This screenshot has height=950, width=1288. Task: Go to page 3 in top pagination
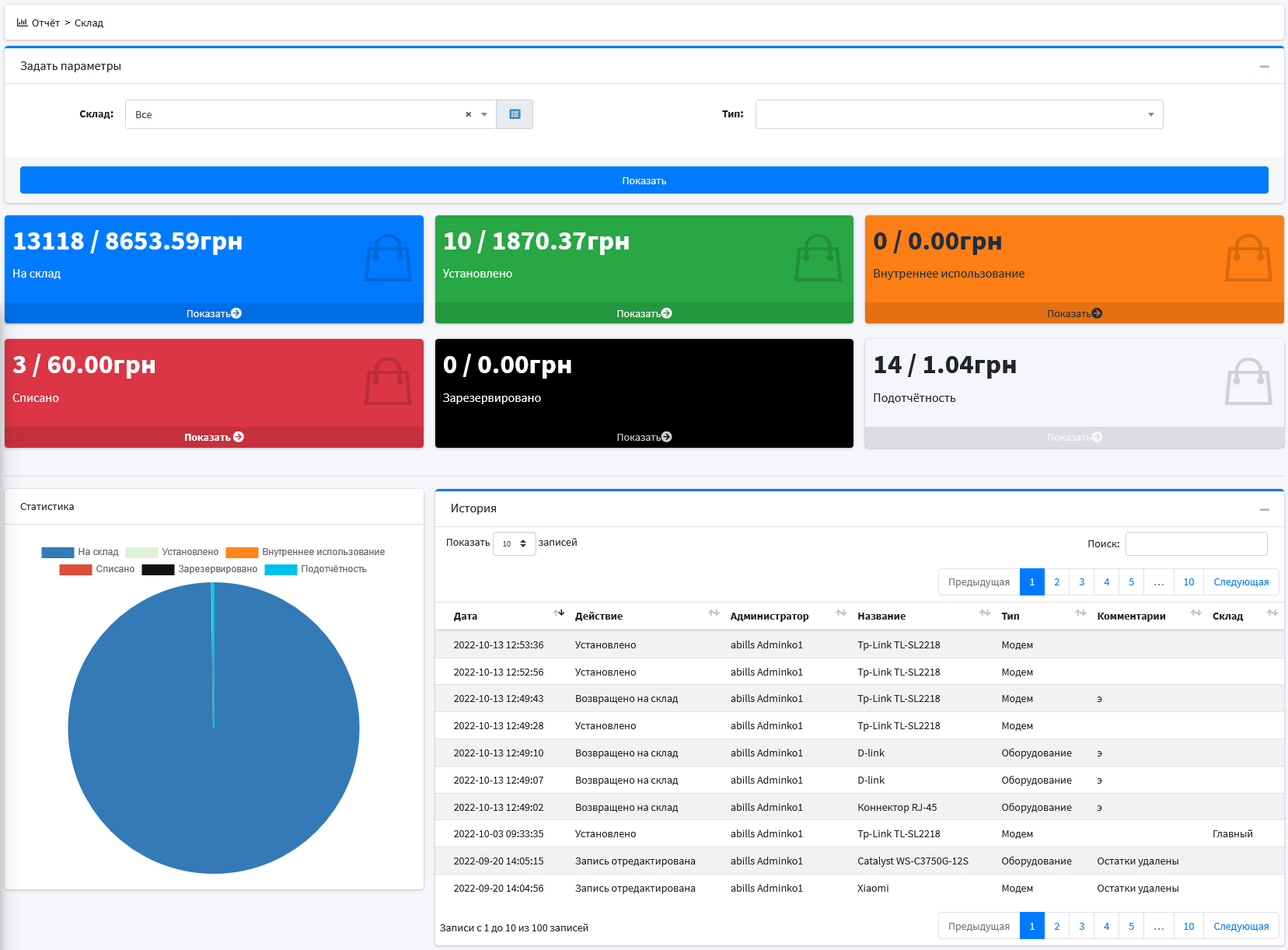coord(1081,582)
